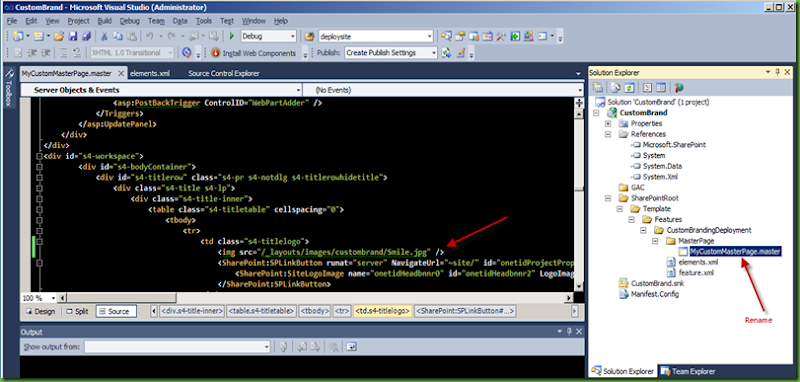Click the Copy toolbar icon
Viewport: 800px width, 382px height.
pyautogui.click(x=118, y=36)
